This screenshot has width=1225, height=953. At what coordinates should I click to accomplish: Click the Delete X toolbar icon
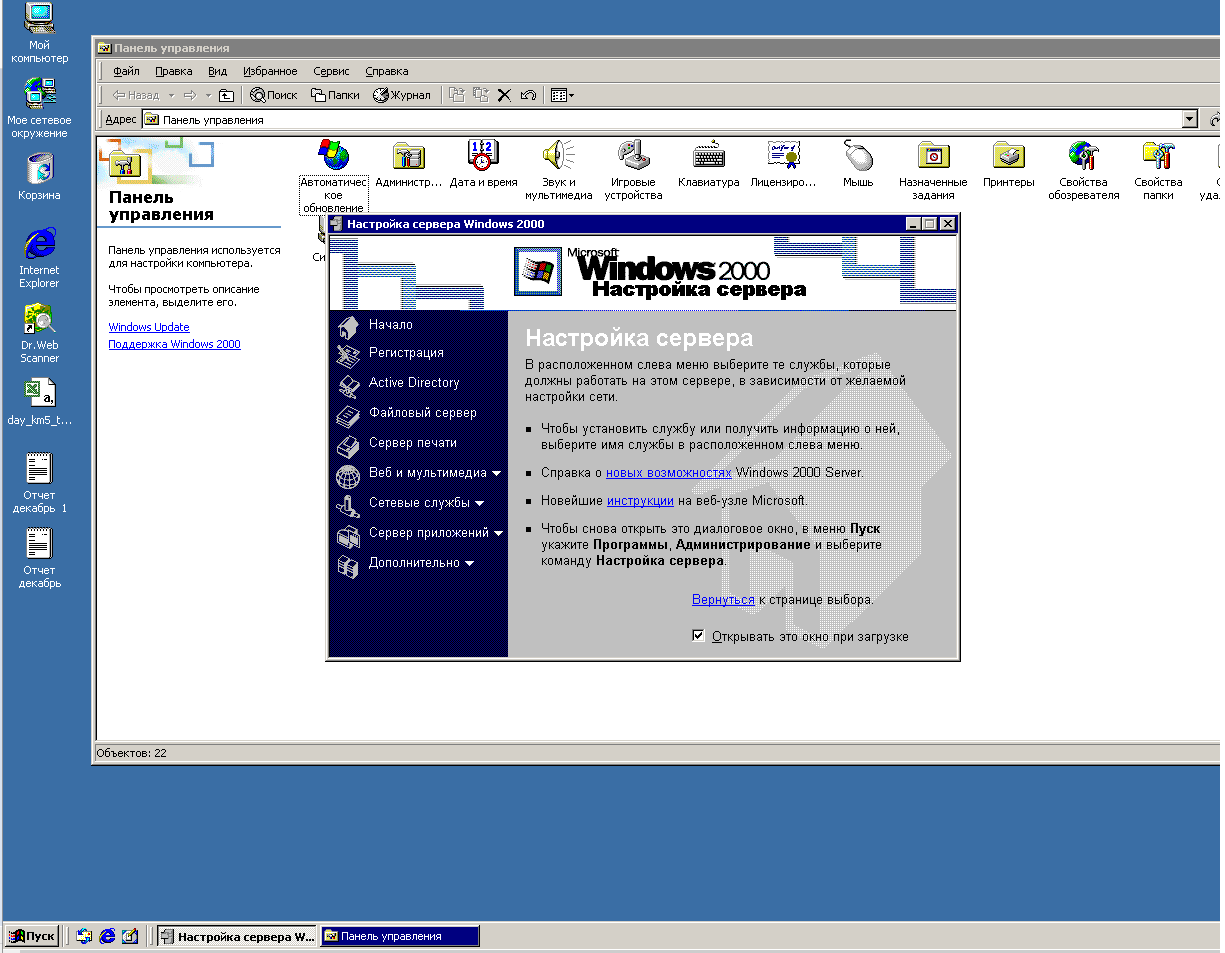pyautogui.click(x=504, y=95)
